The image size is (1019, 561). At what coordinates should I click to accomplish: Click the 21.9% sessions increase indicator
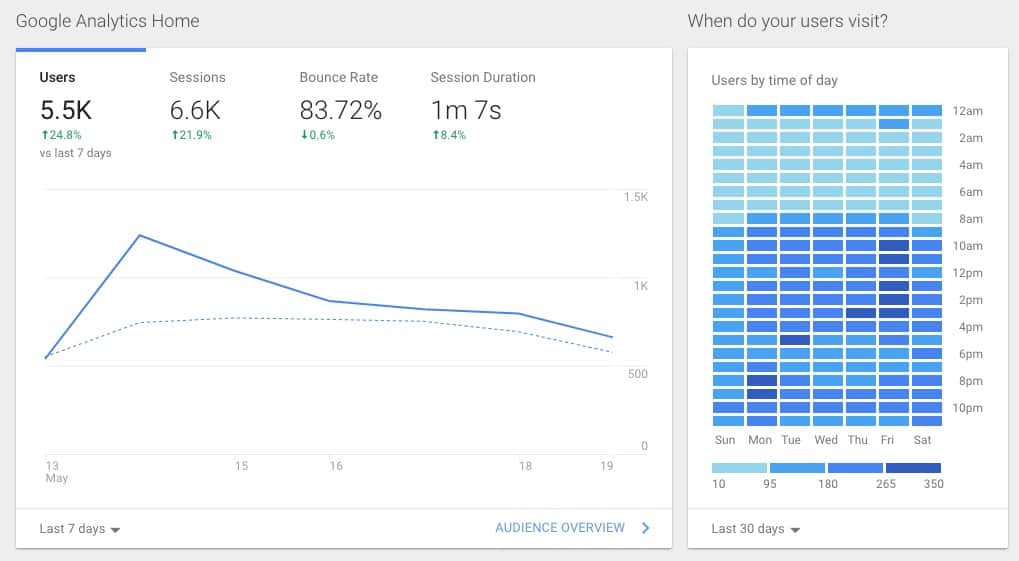tap(191, 135)
